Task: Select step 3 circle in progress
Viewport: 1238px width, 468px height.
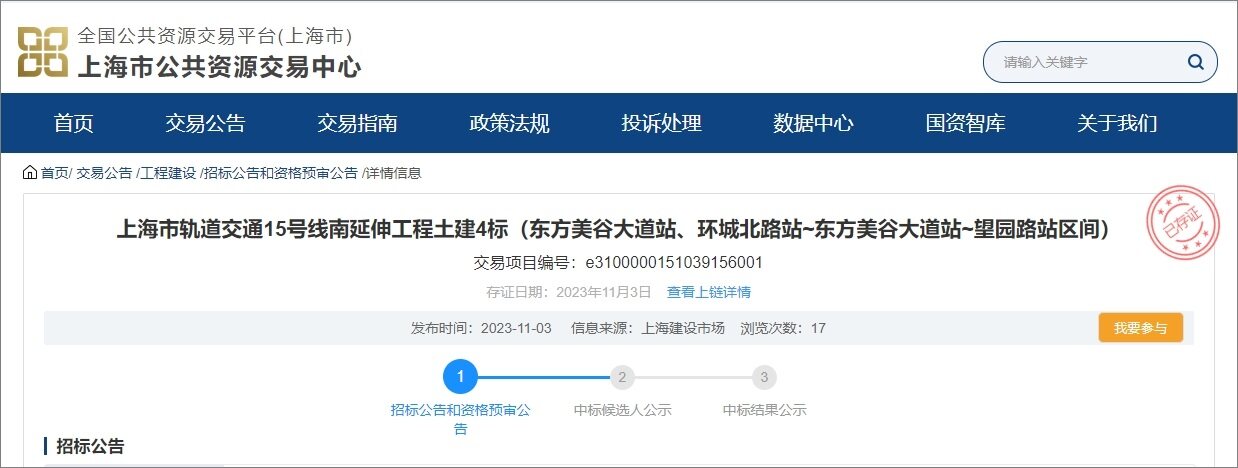Action: [x=764, y=377]
